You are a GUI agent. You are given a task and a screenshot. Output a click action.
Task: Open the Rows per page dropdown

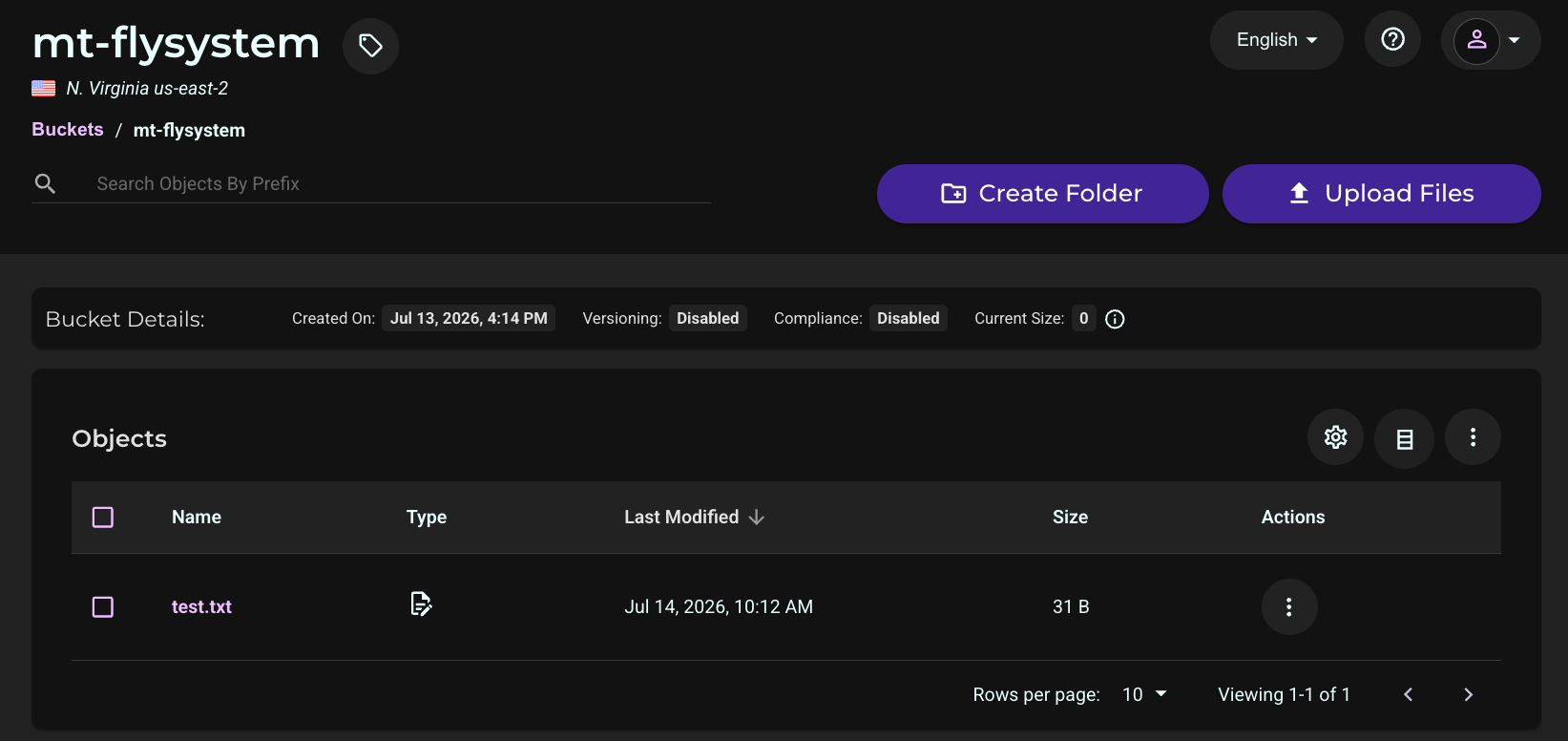click(1144, 694)
